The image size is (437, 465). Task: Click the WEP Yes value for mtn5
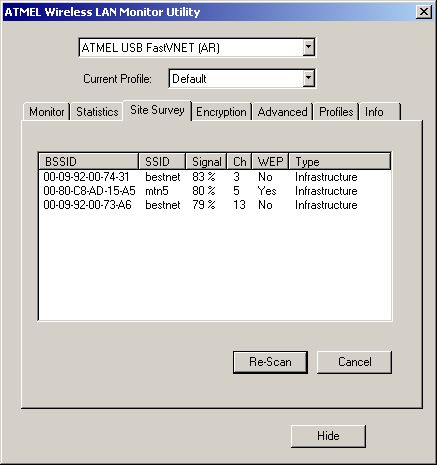pyautogui.click(x=267, y=191)
